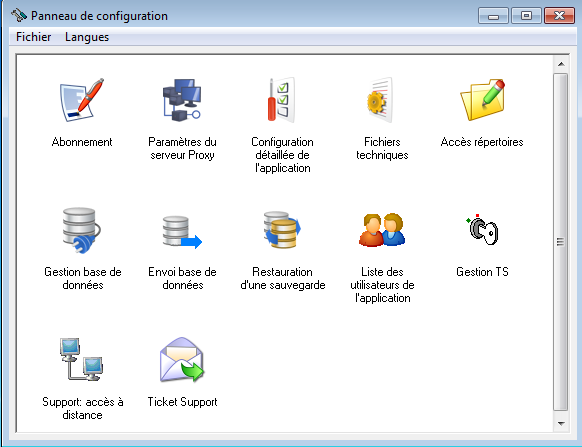
Task: Click the scrollbar down arrow
Action: click(561, 423)
